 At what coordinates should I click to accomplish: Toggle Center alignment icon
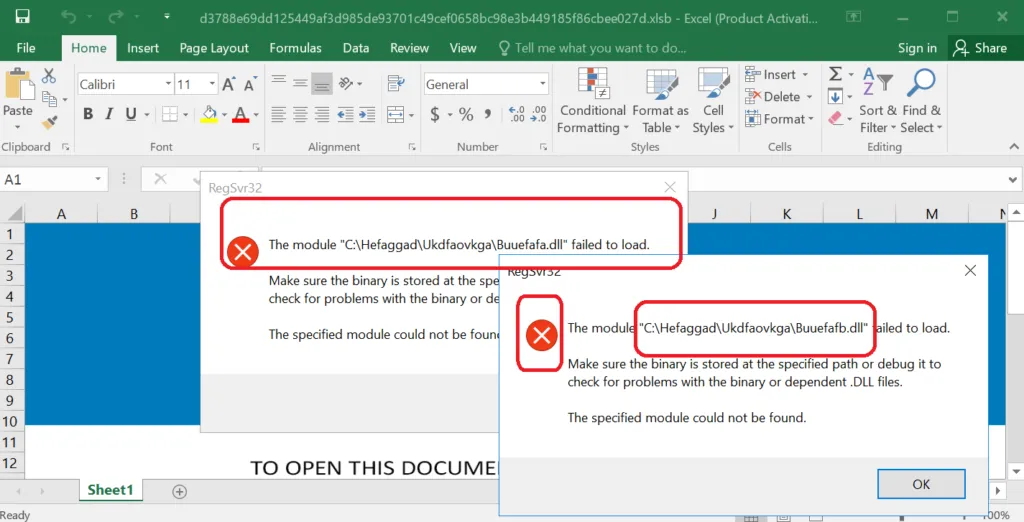(x=300, y=114)
